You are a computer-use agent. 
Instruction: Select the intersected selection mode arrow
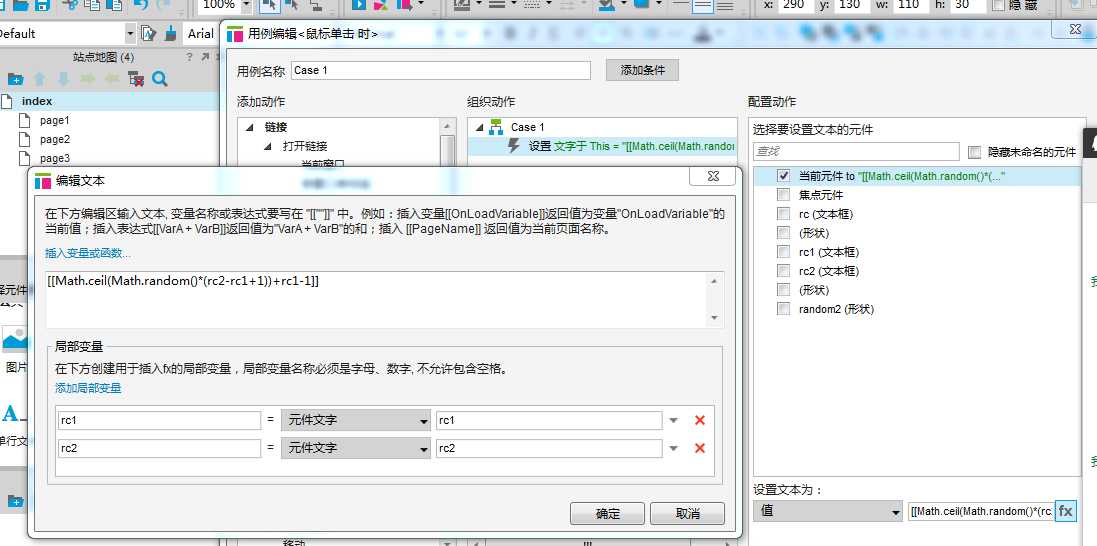pos(269,5)
